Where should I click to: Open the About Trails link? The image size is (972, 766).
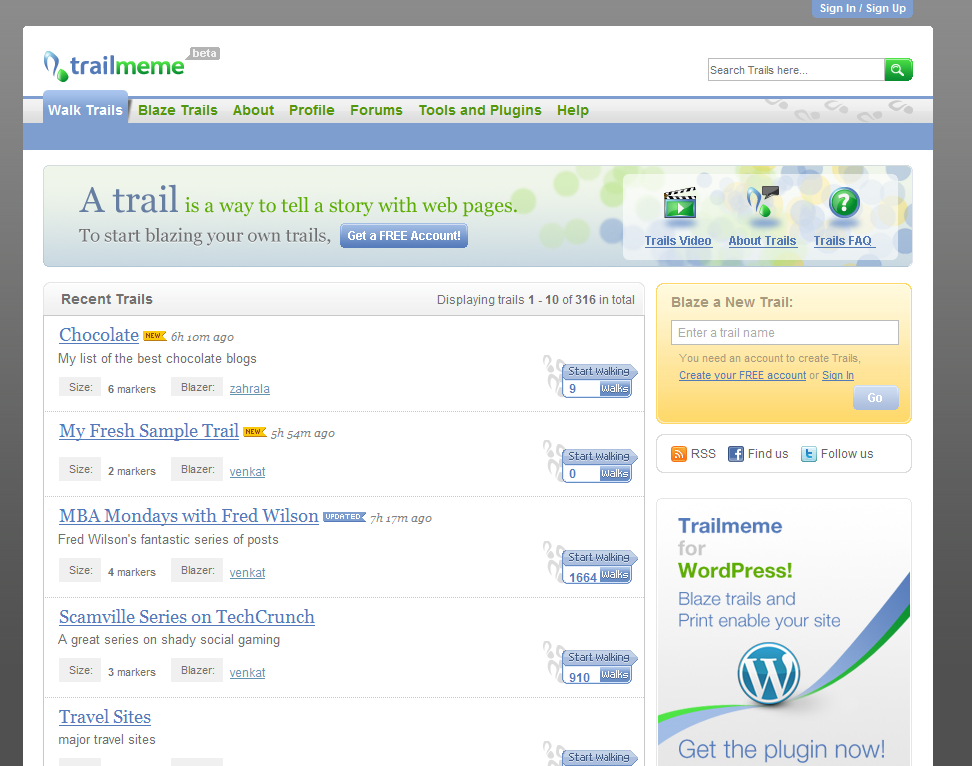[x=762, y=240]
